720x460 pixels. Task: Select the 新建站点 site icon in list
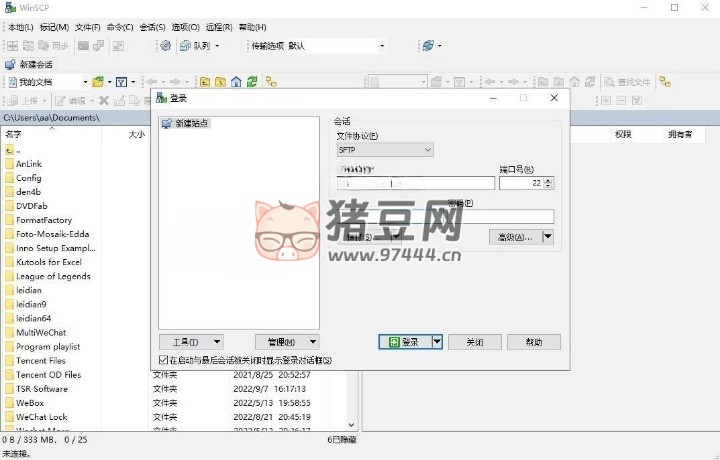coord(166,123)
